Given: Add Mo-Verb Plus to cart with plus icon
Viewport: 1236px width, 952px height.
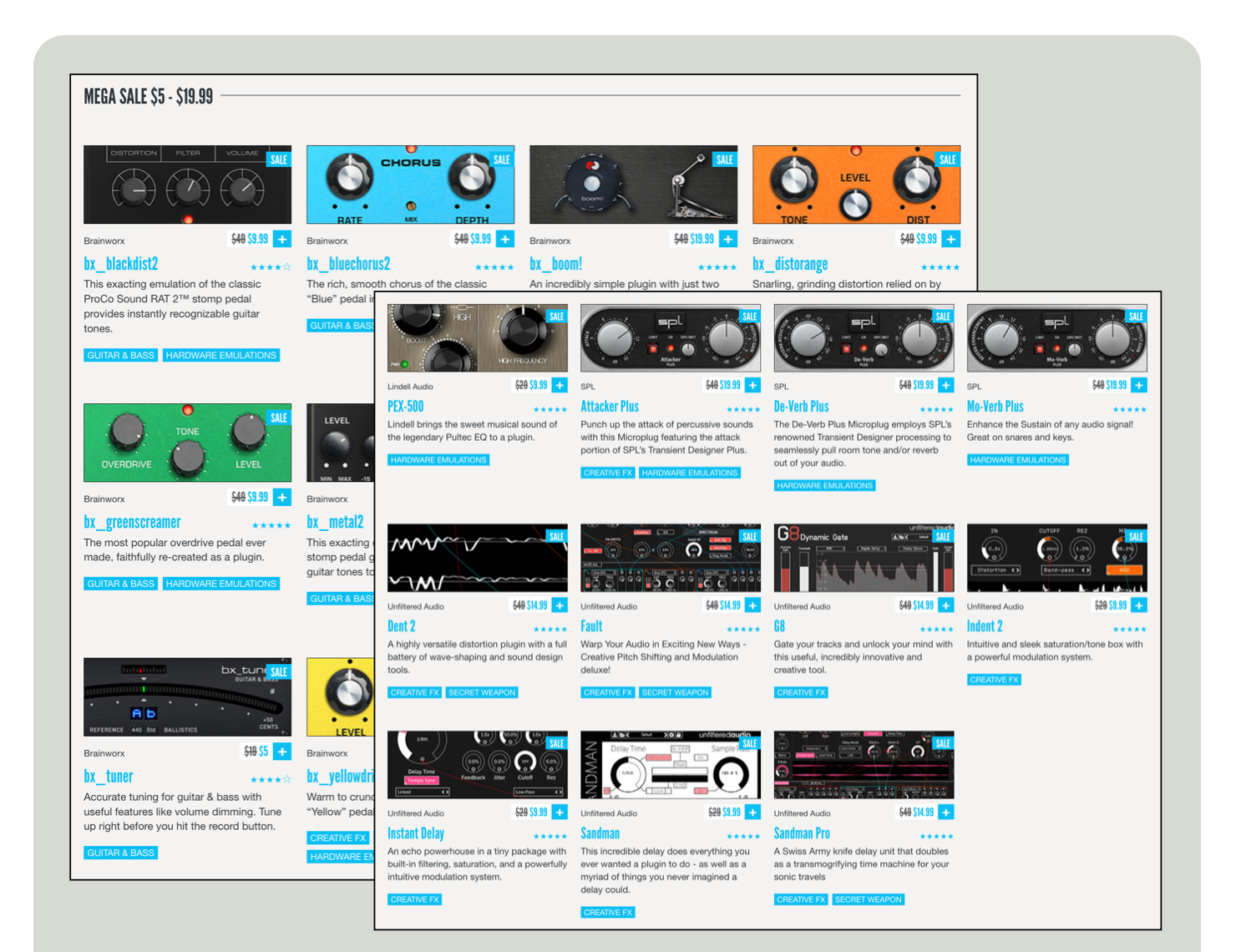Looking at the screenshot, I should coord(1139,385).
